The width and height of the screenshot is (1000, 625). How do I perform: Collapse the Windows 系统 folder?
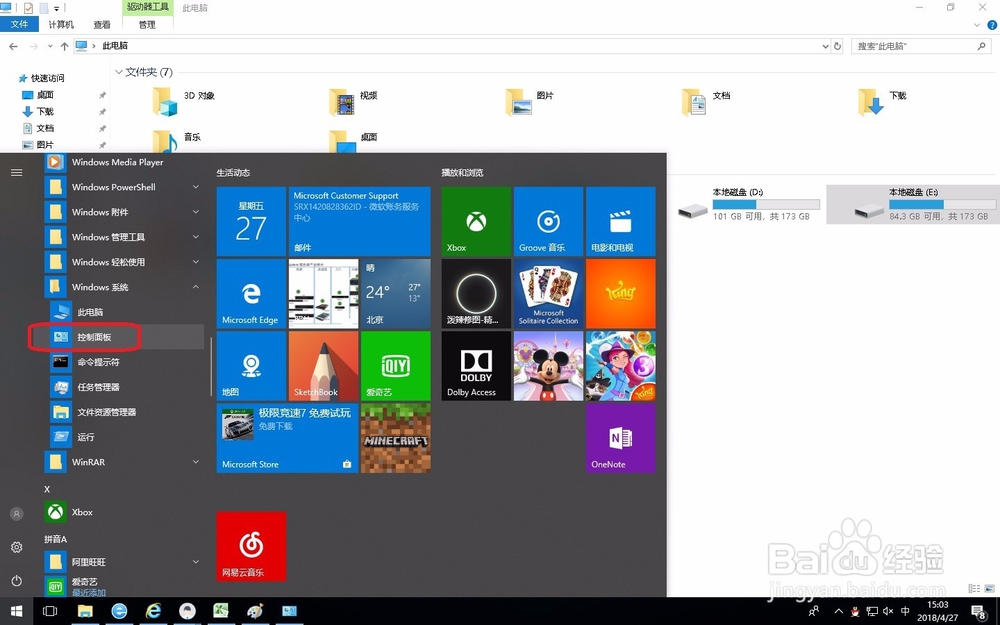click(124, 287)
